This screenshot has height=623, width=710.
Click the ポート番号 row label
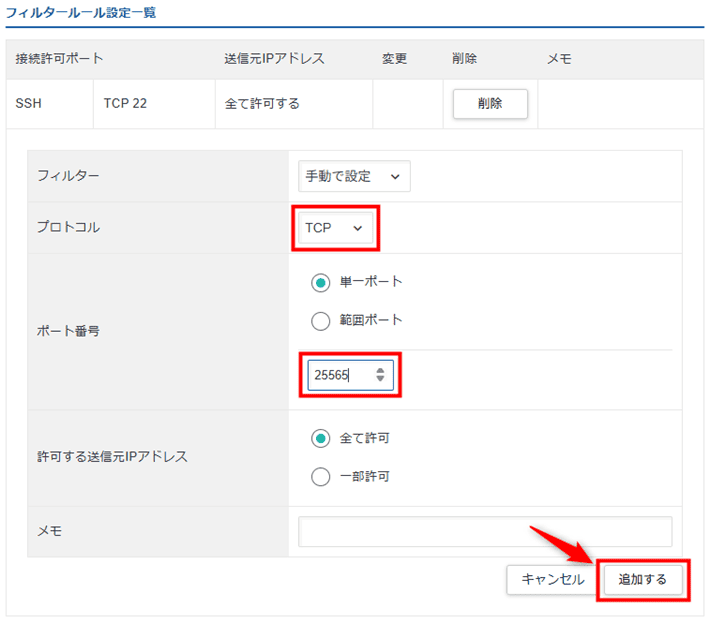[68, 331]
